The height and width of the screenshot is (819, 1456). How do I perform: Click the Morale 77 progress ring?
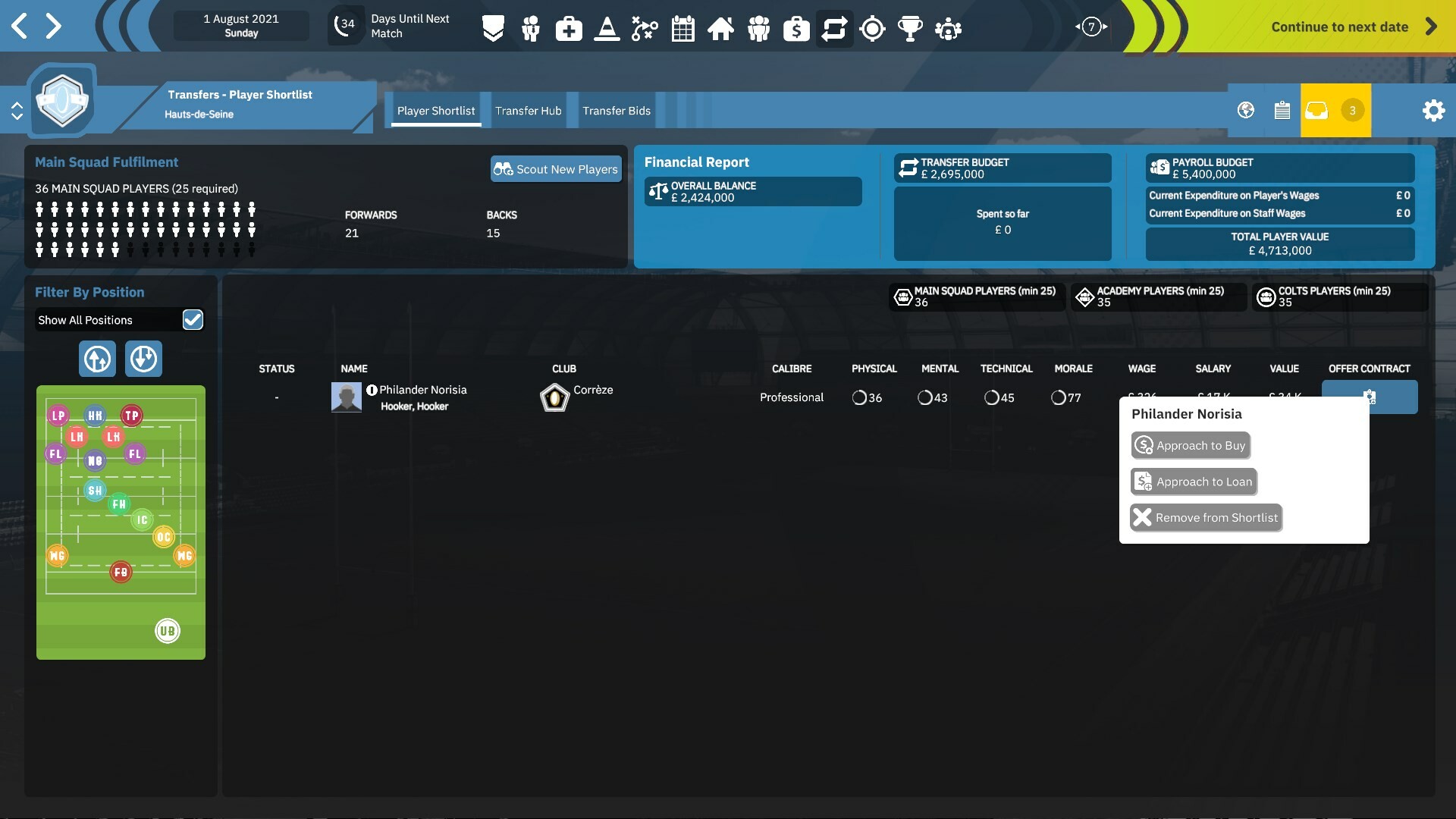coord(1059,397)
